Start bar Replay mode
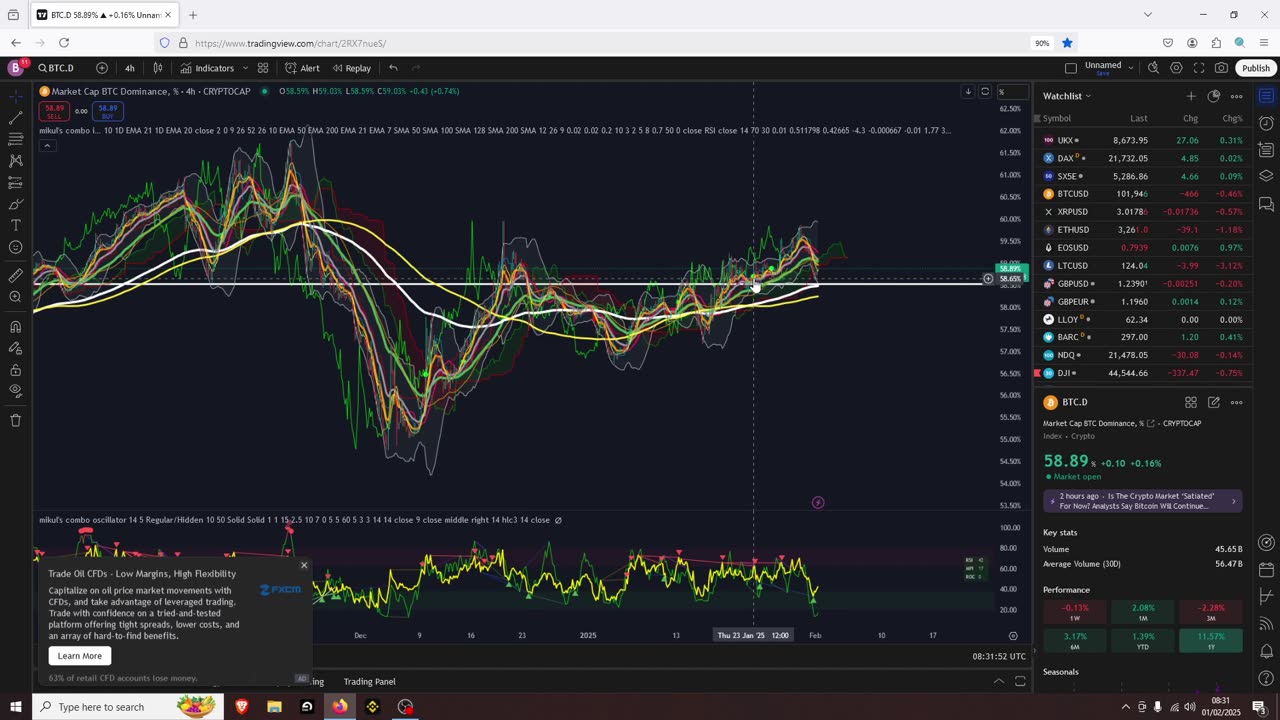The height and width of the screenshot is (720, 1280). (352, 68)
